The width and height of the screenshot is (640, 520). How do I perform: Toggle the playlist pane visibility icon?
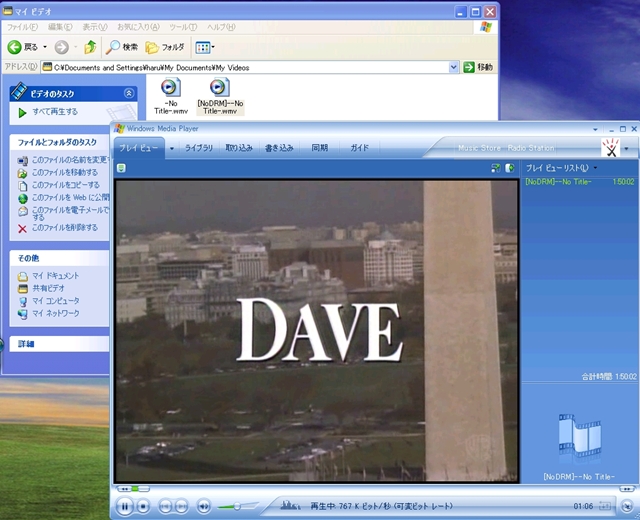click(x=509, y=168)
